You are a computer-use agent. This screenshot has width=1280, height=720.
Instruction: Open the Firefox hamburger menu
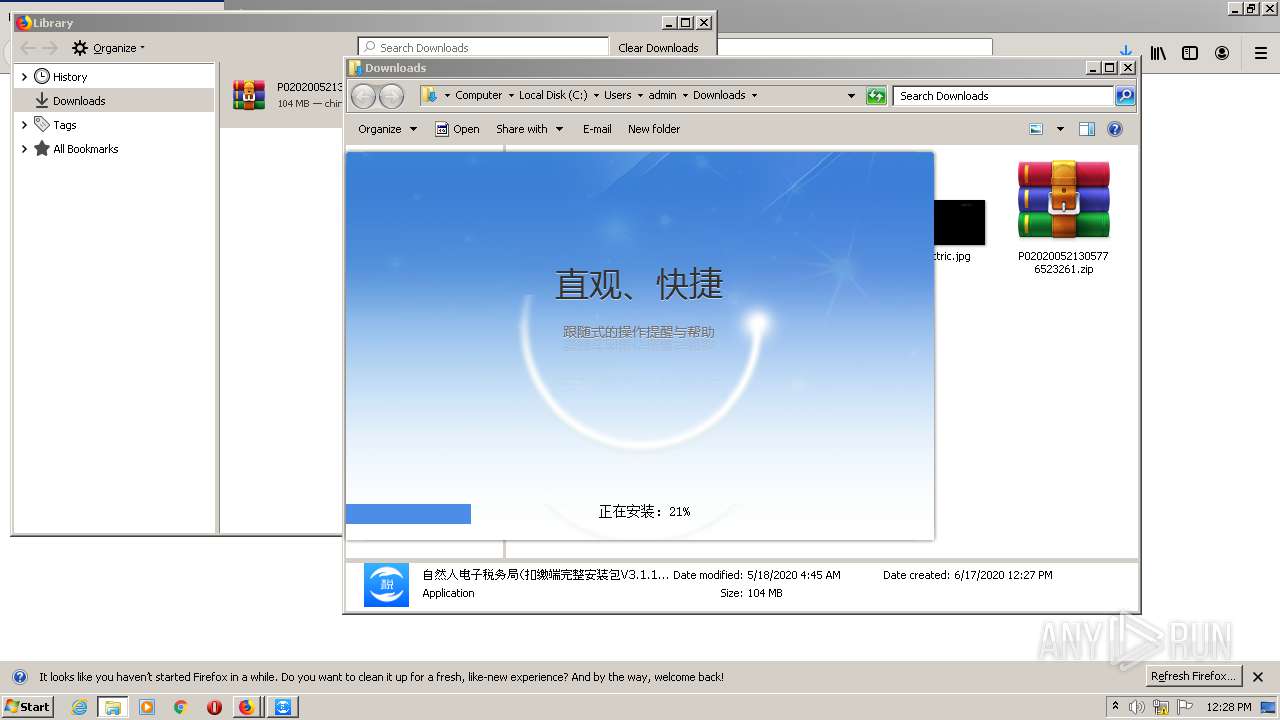click(1261, 53)
